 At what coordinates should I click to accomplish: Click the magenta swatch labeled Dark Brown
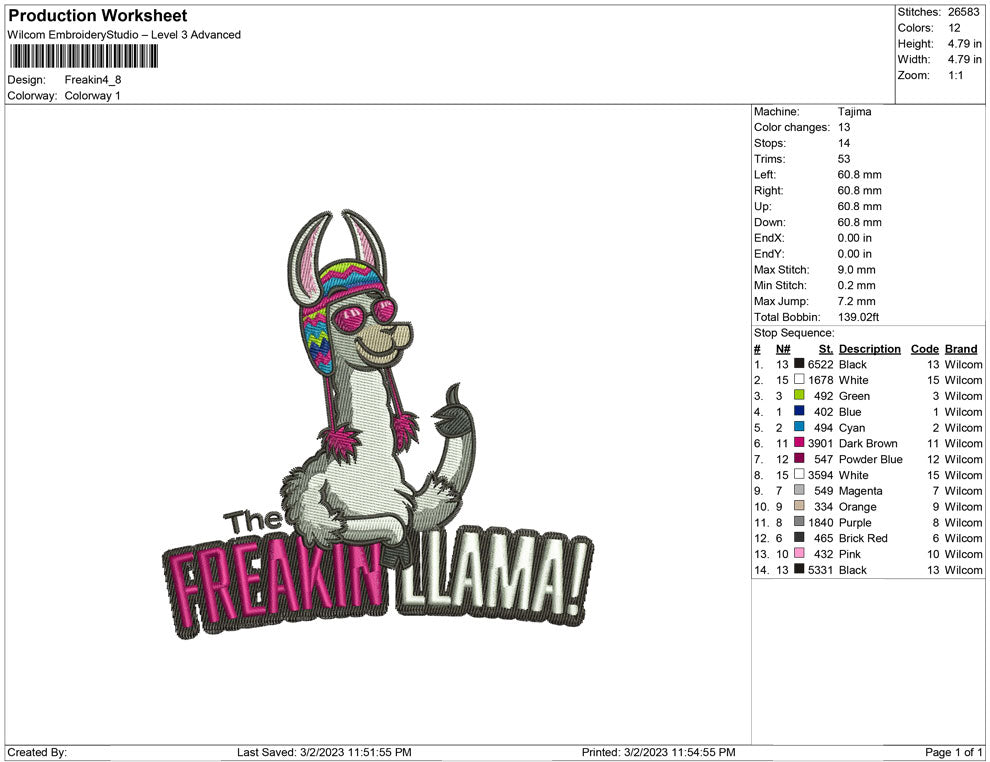799,443
